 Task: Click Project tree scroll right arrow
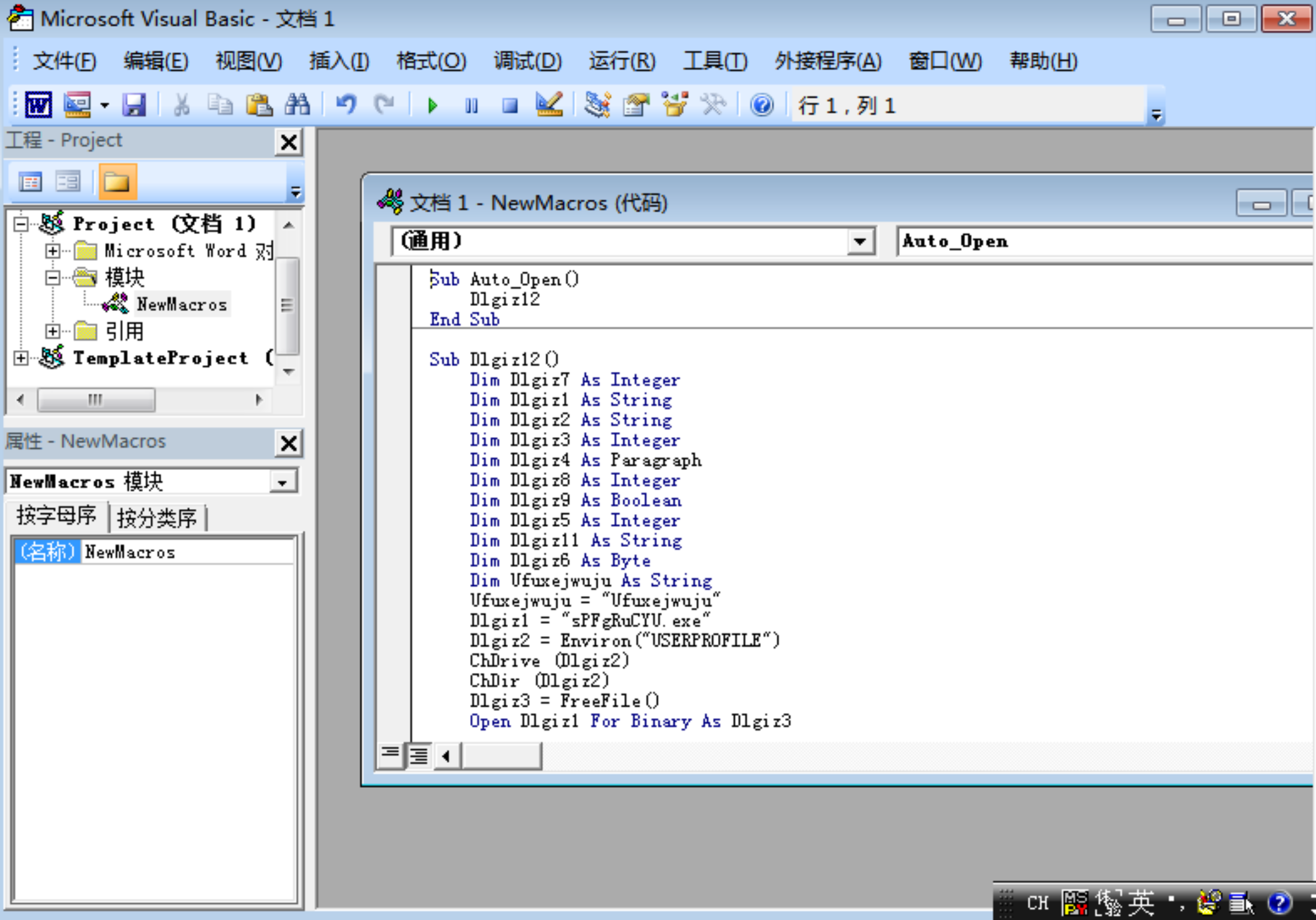(259, 399)
